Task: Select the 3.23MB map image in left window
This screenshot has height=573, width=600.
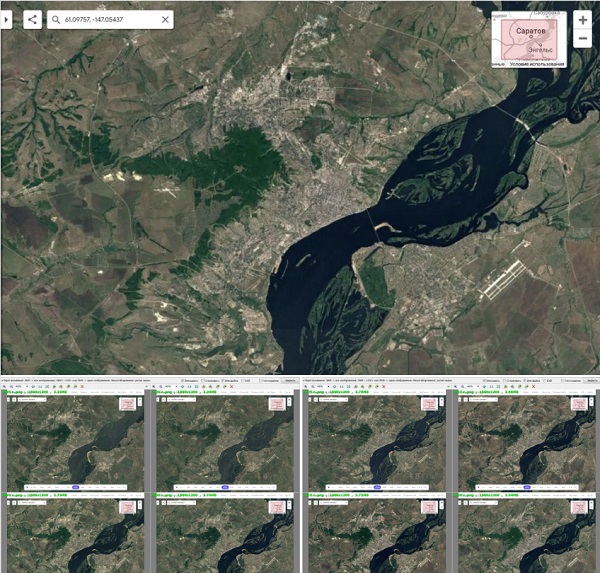Action: pos(75,443)
